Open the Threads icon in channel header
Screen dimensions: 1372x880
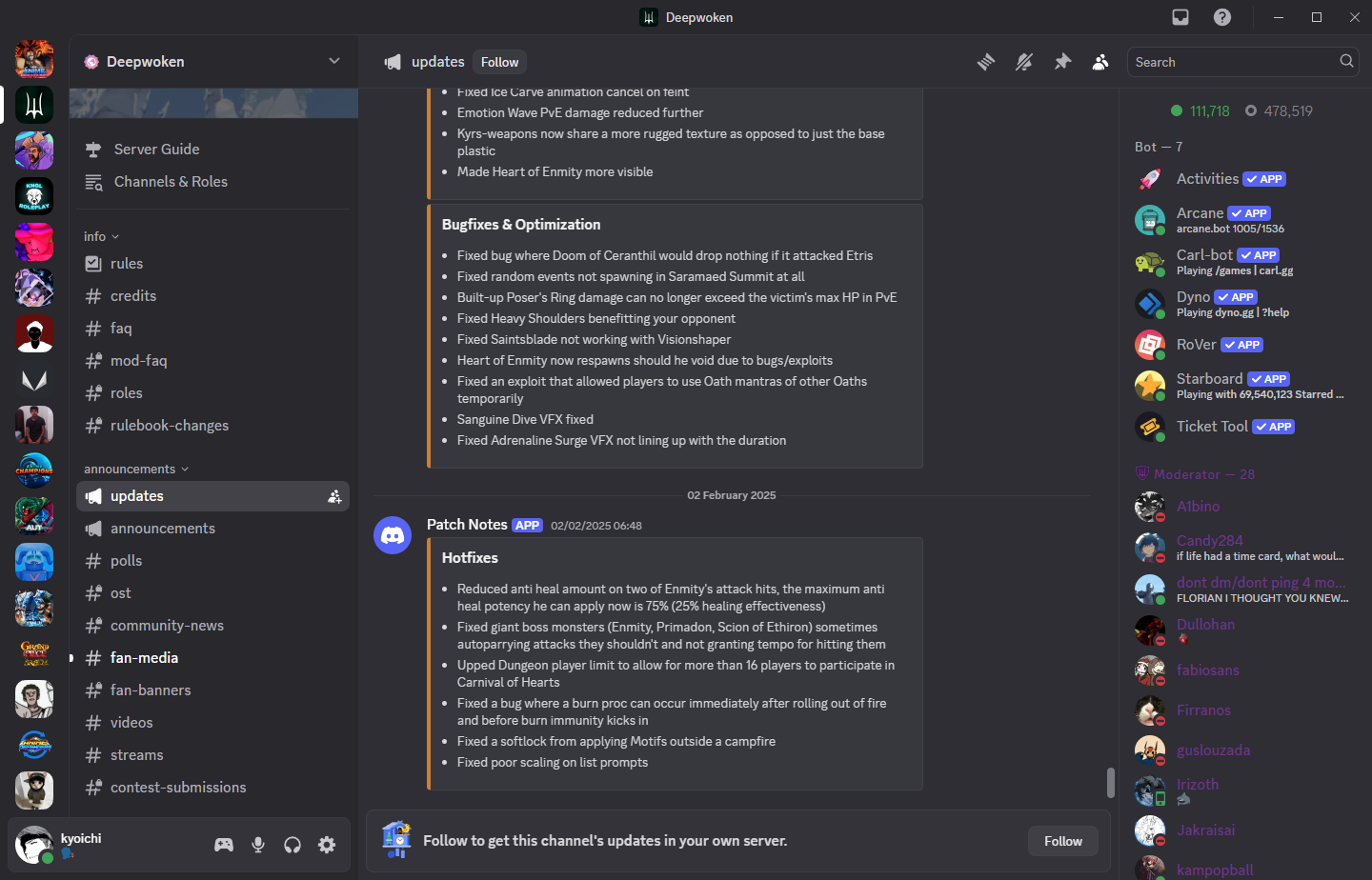[986, 62]
